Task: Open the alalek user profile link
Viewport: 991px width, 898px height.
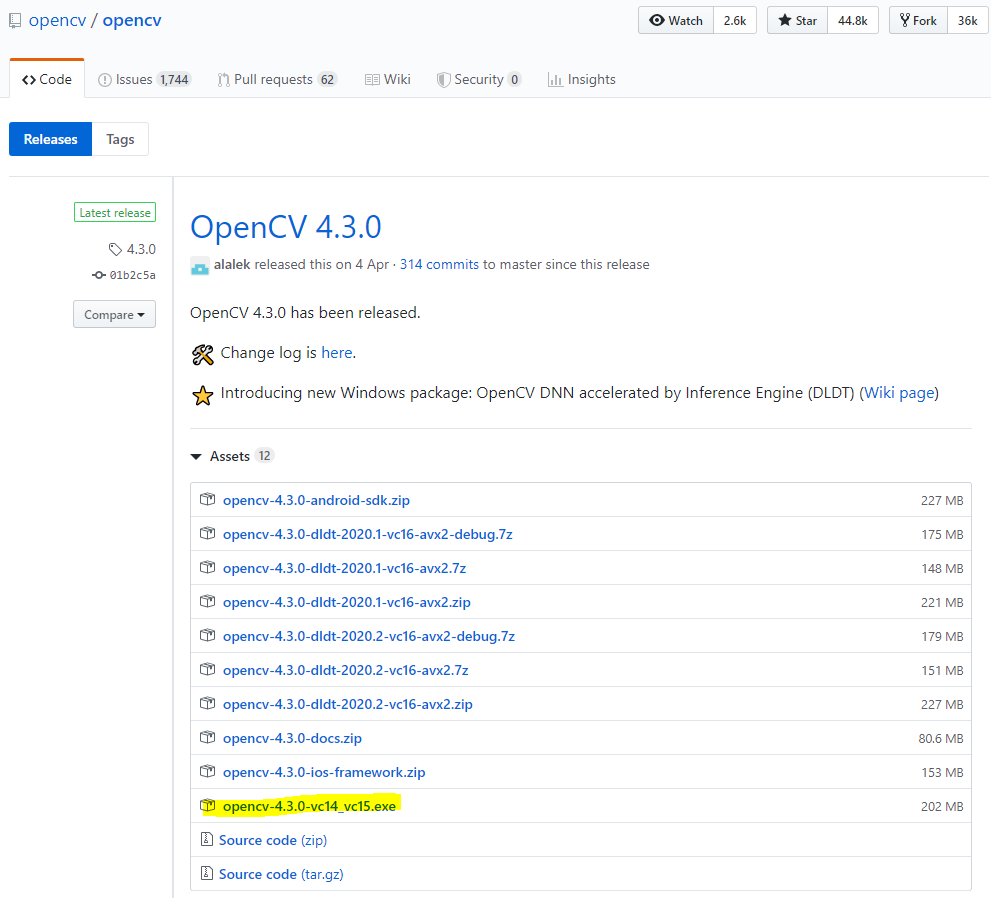Action: [232, 264]
